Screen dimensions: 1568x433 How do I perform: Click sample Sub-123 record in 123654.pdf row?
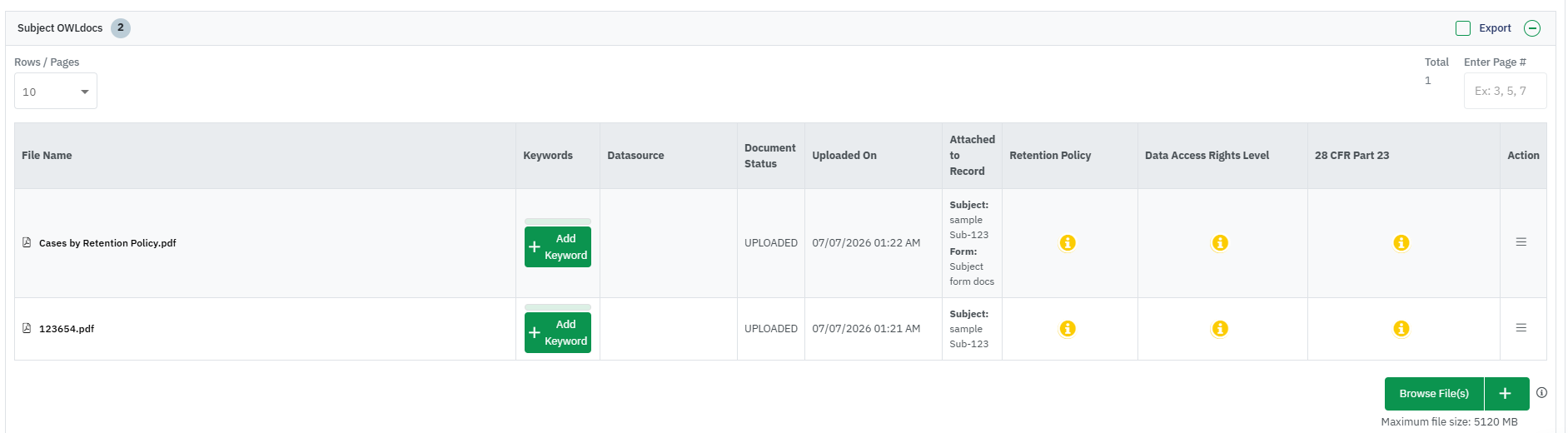(969, 336)
